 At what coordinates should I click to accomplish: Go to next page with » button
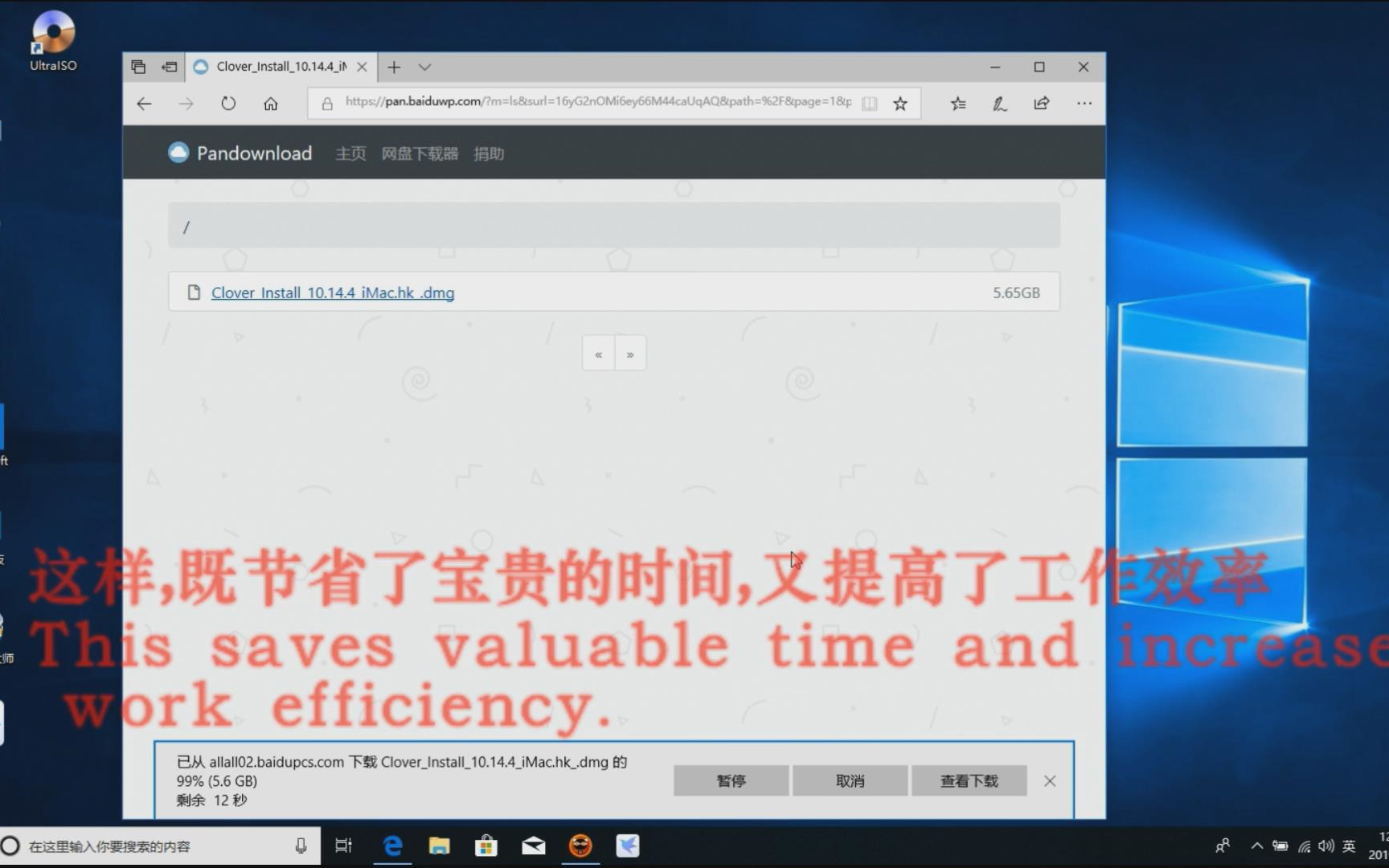(x=630, y=354)
